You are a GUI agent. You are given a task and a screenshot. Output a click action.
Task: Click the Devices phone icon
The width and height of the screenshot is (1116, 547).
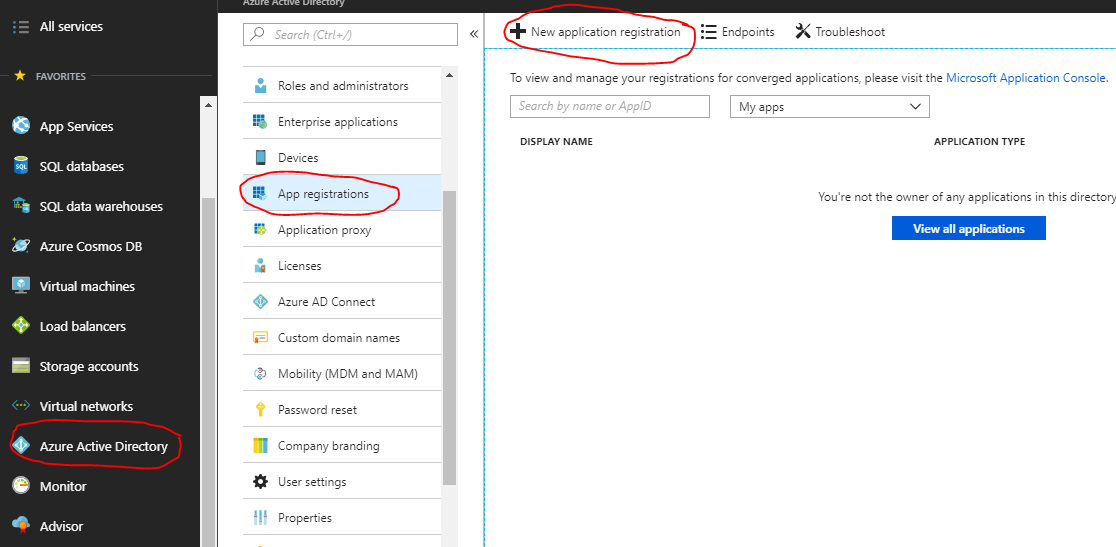[260, 158]
